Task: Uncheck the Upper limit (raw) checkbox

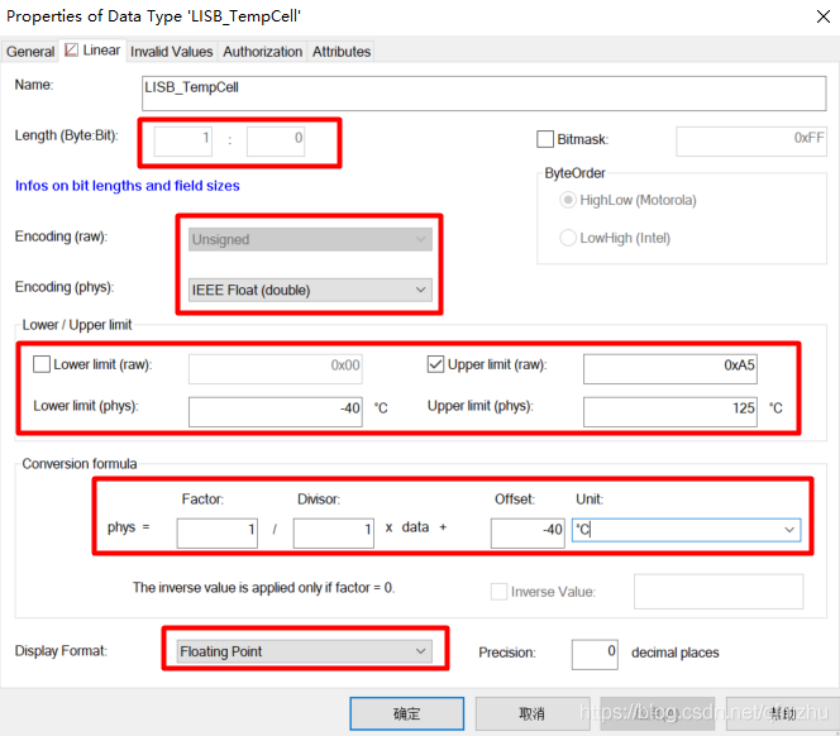Action: click(x=436, y=364)
